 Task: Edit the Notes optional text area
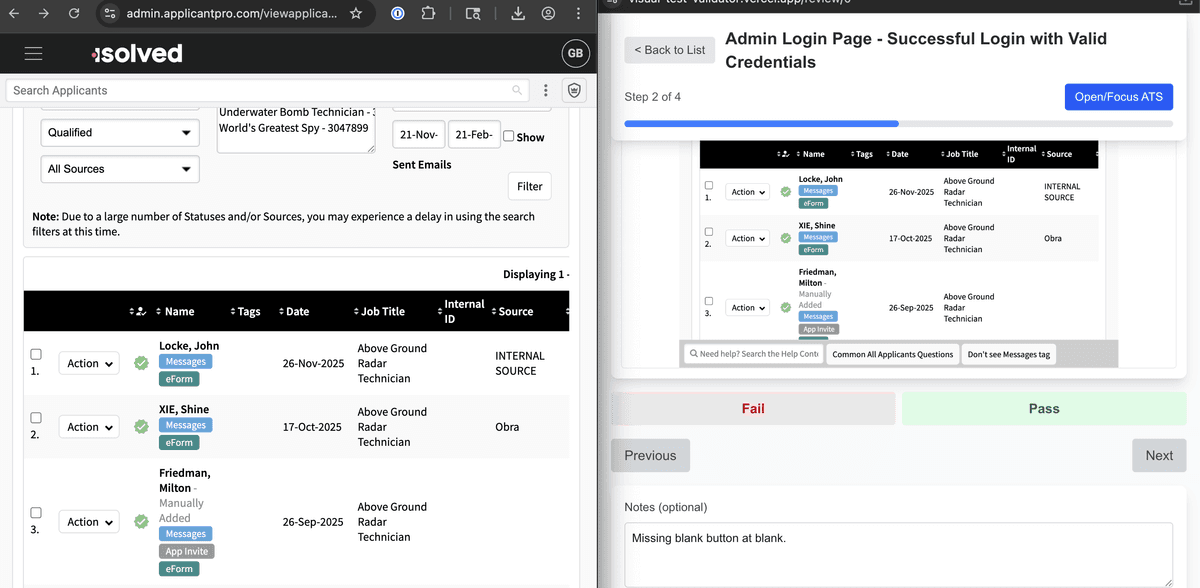[x=898, y=554]
